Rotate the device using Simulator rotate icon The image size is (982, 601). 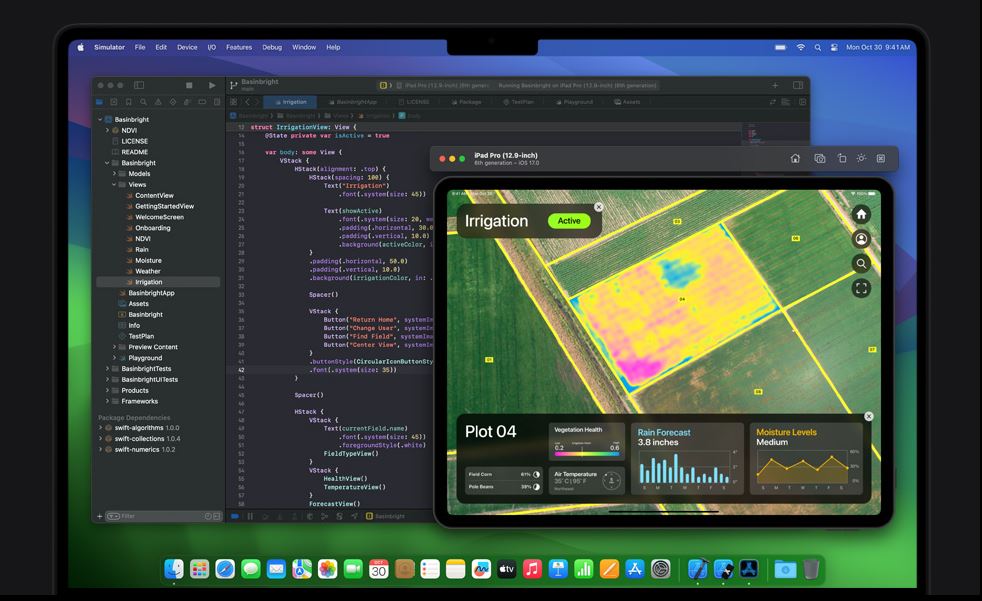(841, 158)
